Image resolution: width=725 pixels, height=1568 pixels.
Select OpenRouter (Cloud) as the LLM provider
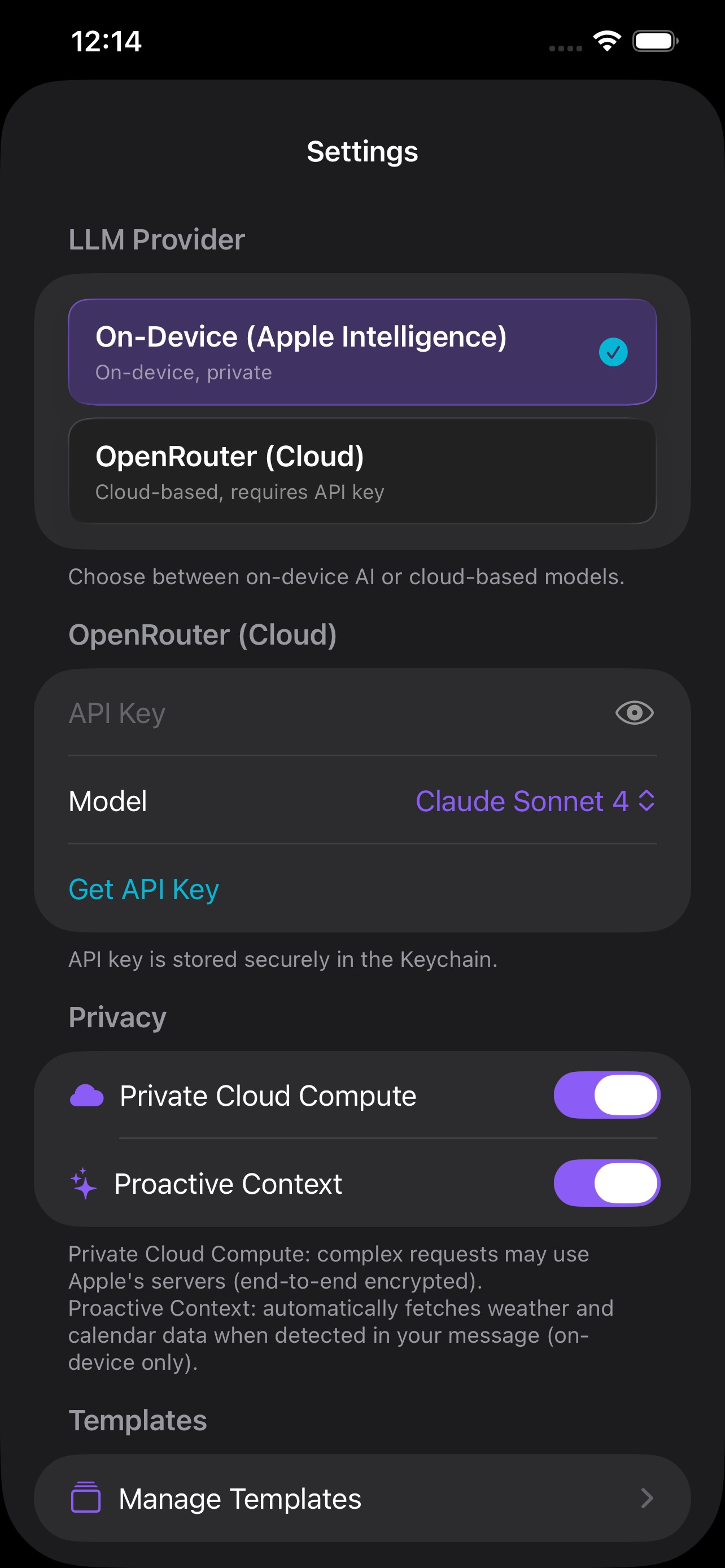pos(362,471)
